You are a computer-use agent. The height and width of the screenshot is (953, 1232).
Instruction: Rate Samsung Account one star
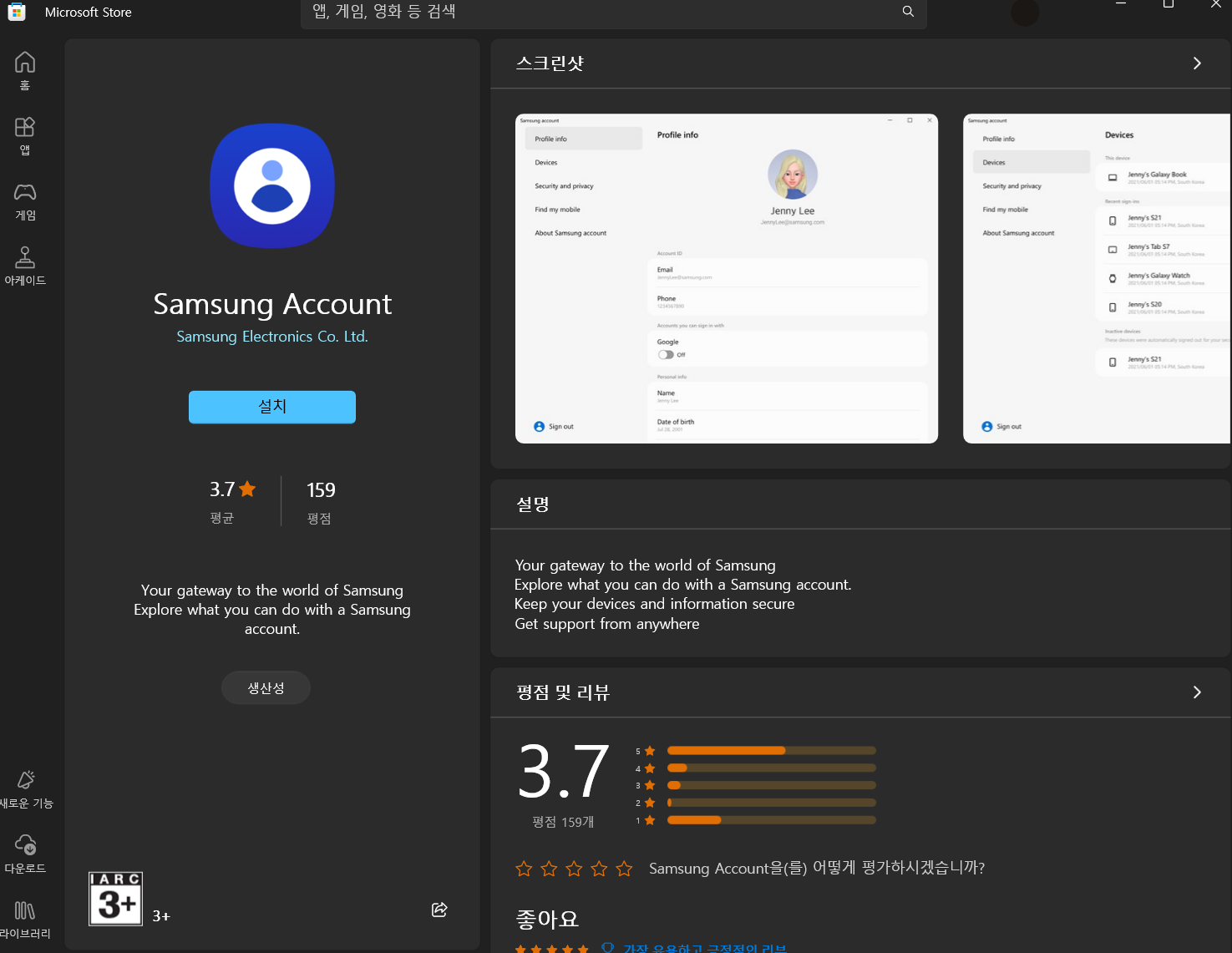tap(524, 869)
